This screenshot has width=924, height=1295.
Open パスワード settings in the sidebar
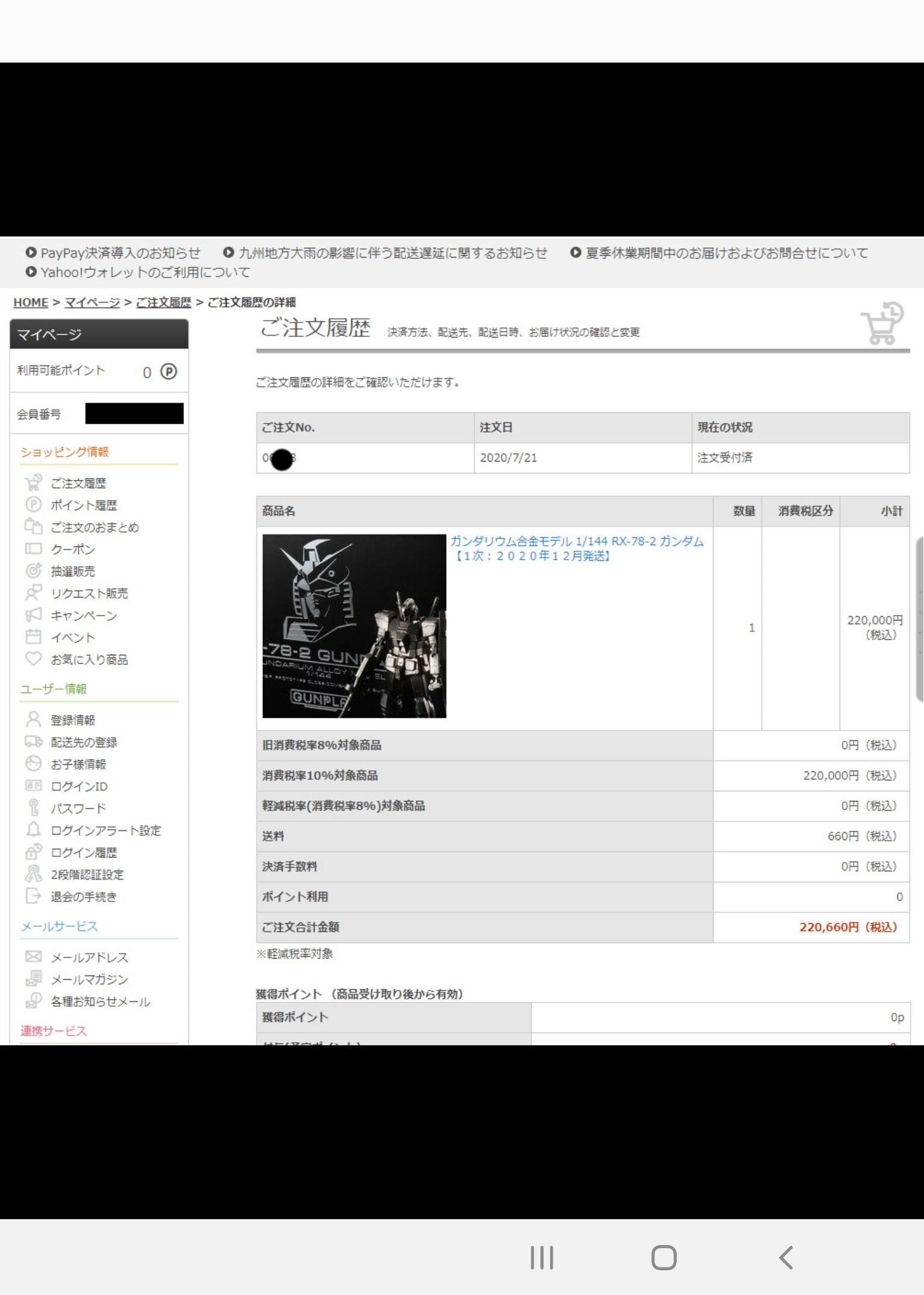pos(78,808)
